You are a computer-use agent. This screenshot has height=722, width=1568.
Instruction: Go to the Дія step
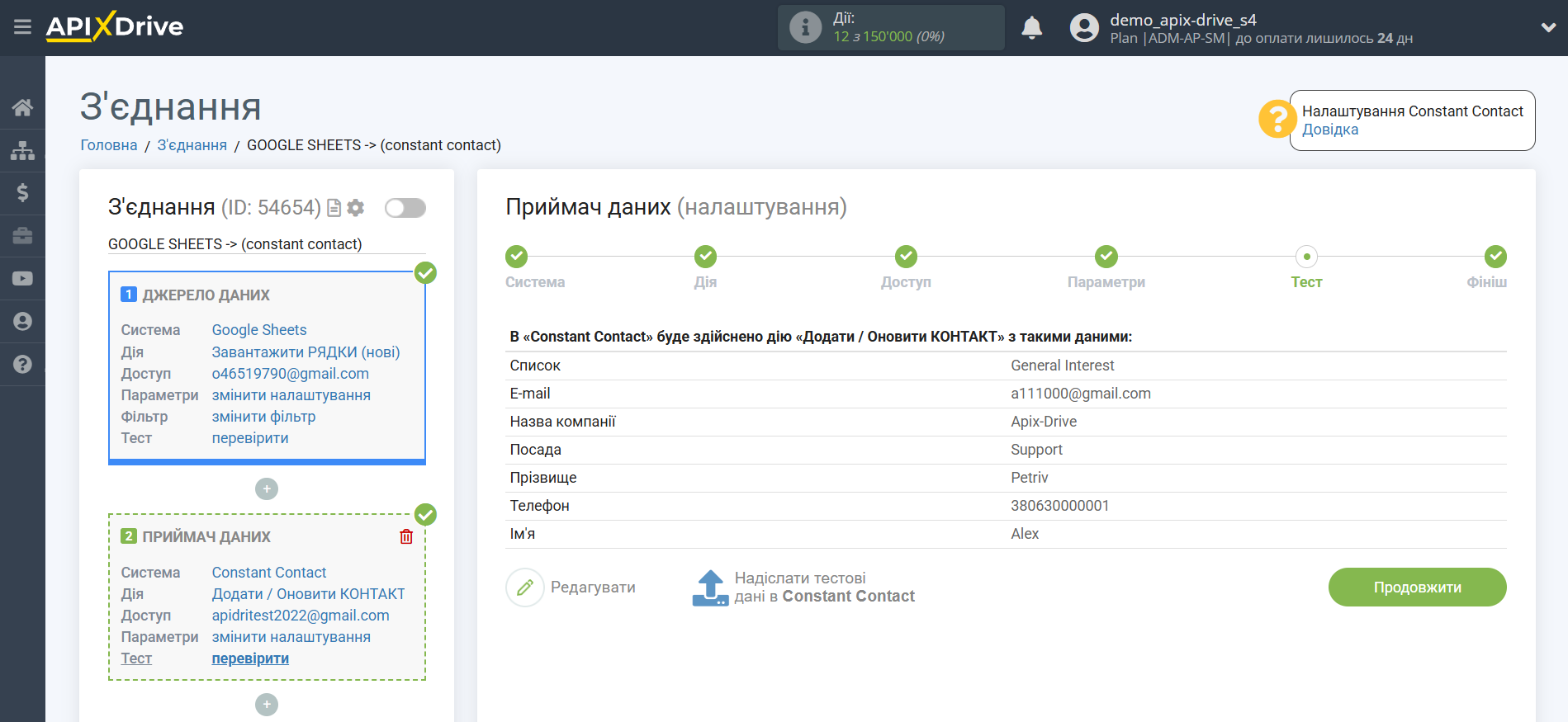706,257
